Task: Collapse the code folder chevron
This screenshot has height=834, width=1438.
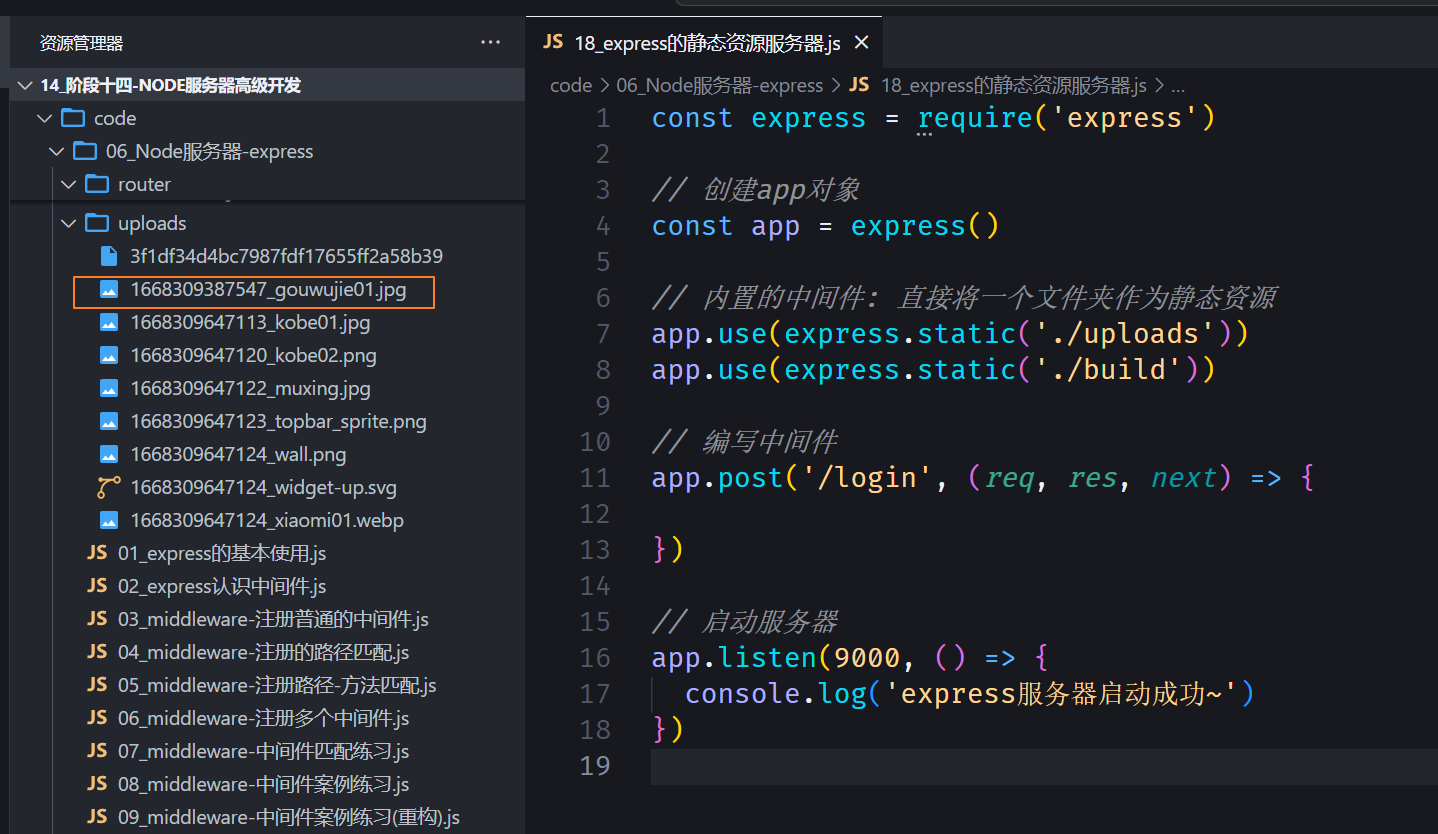Action: tap(44, 119)
